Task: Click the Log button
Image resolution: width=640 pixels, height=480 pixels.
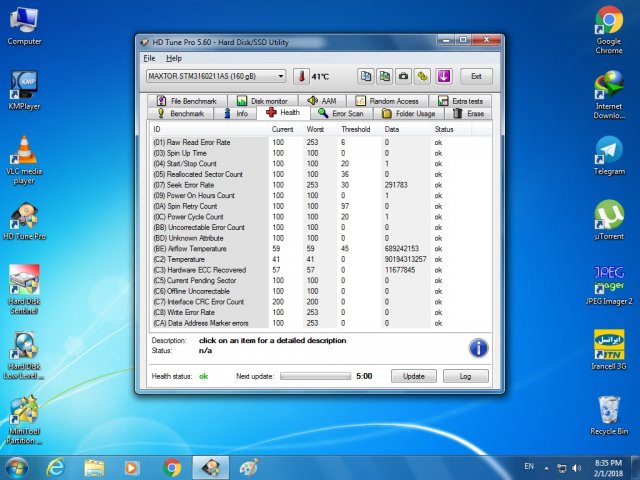Action: click(x=465, y=376)
